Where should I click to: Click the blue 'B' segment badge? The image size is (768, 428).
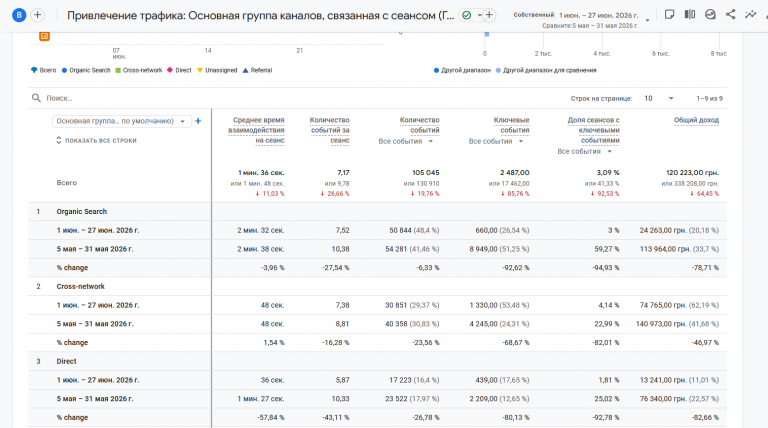(x=19, y=15)
